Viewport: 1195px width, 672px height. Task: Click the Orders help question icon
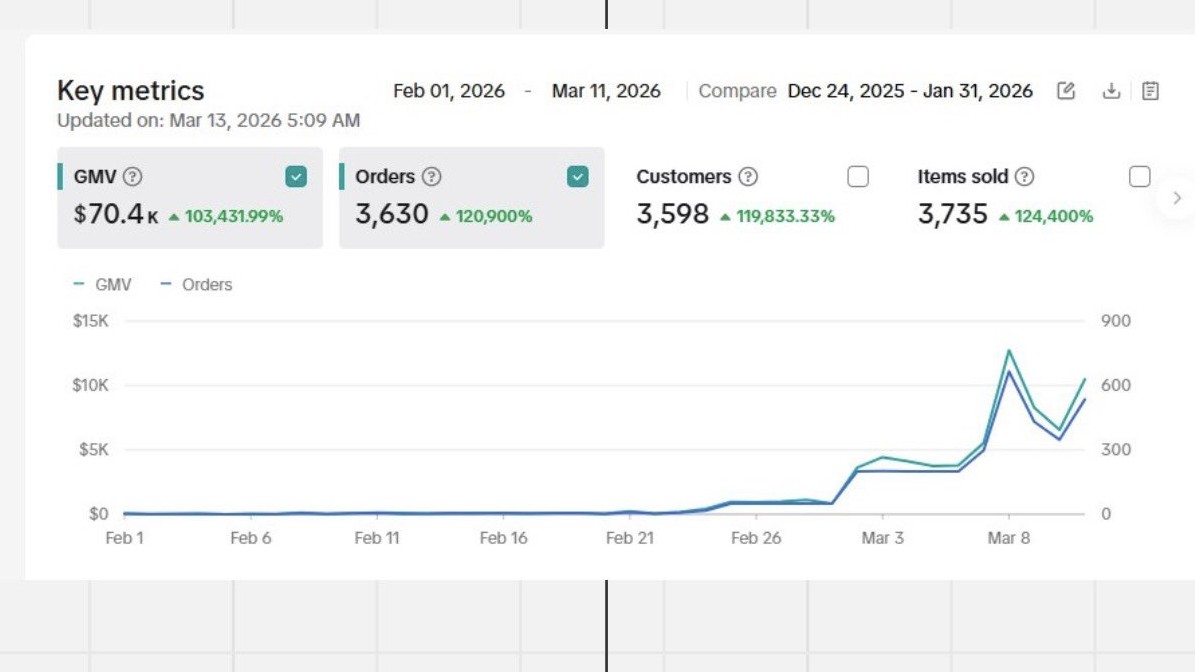pos(431,177)
